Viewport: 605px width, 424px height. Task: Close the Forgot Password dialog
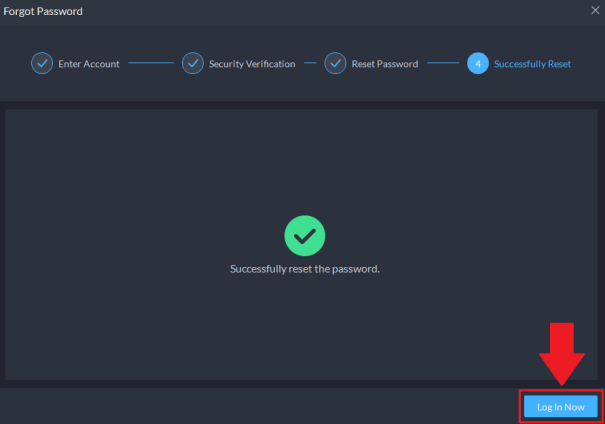click(x=595, y=11)
